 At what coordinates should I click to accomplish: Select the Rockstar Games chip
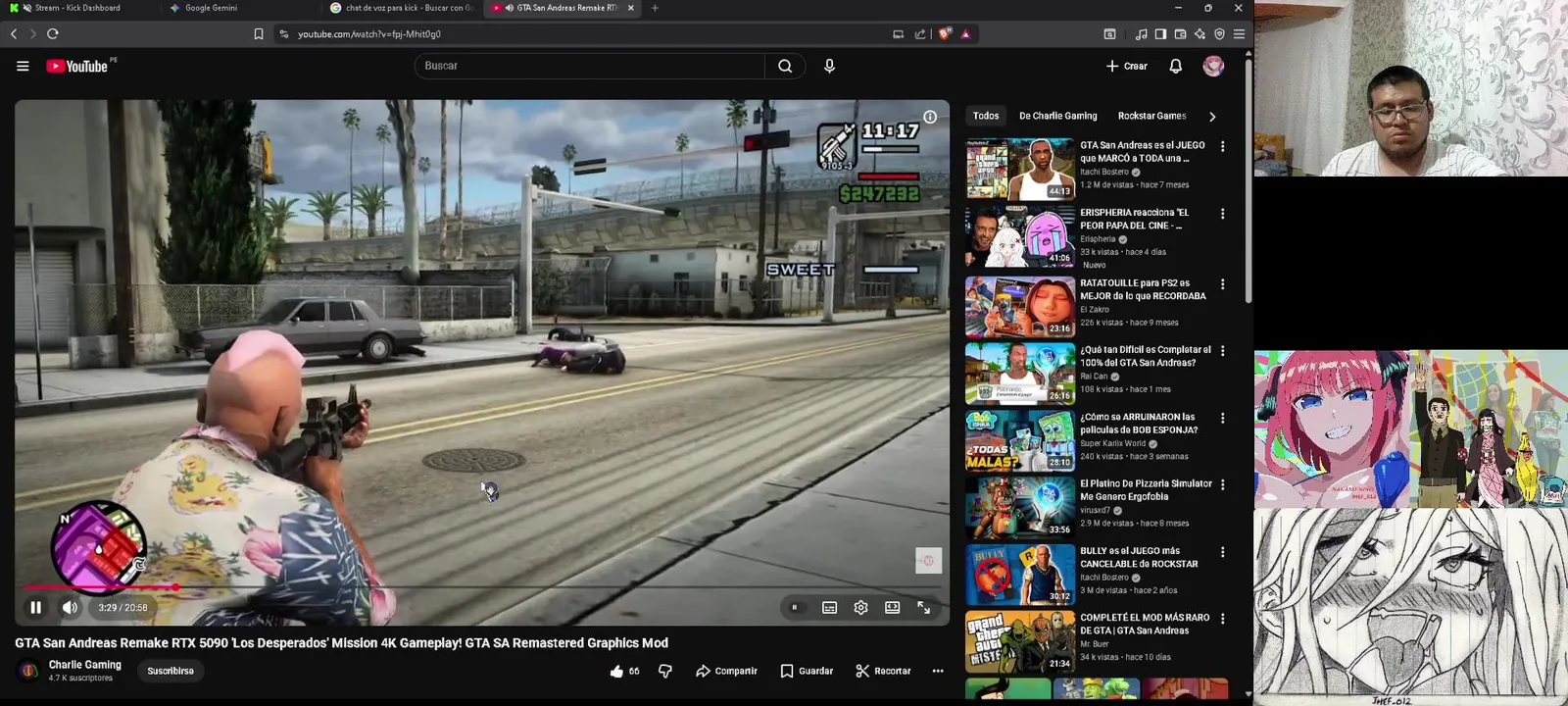pos(1151,116)
